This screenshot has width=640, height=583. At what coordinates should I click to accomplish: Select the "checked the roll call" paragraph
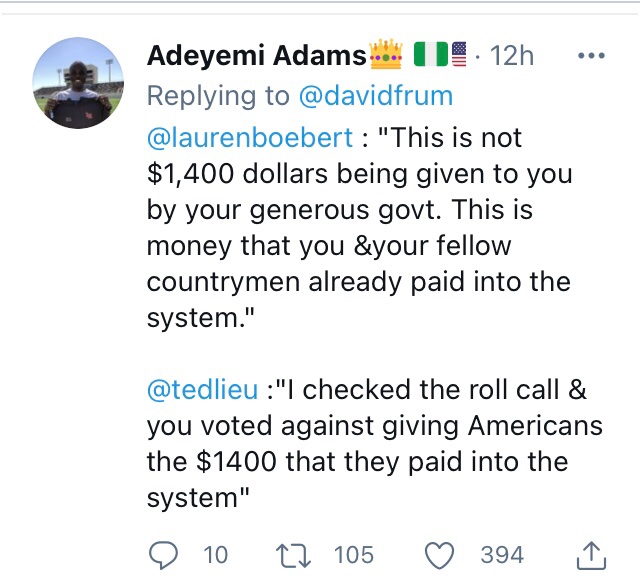coord(374,444)
